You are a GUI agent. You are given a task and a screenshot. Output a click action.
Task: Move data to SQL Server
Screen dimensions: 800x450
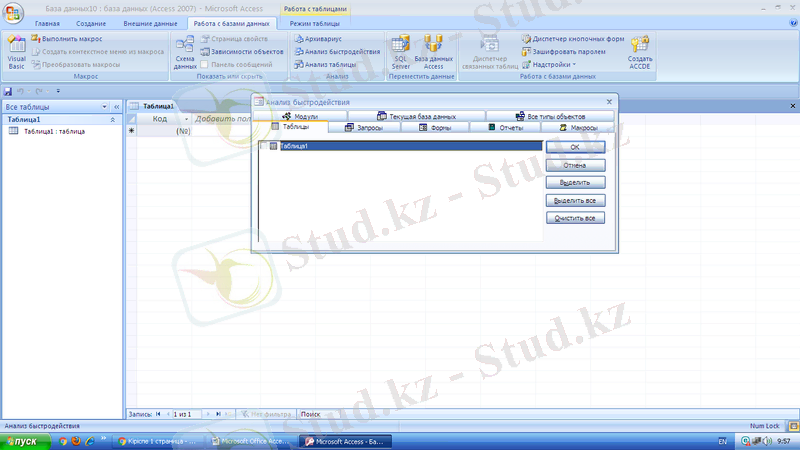pos(401,52)
